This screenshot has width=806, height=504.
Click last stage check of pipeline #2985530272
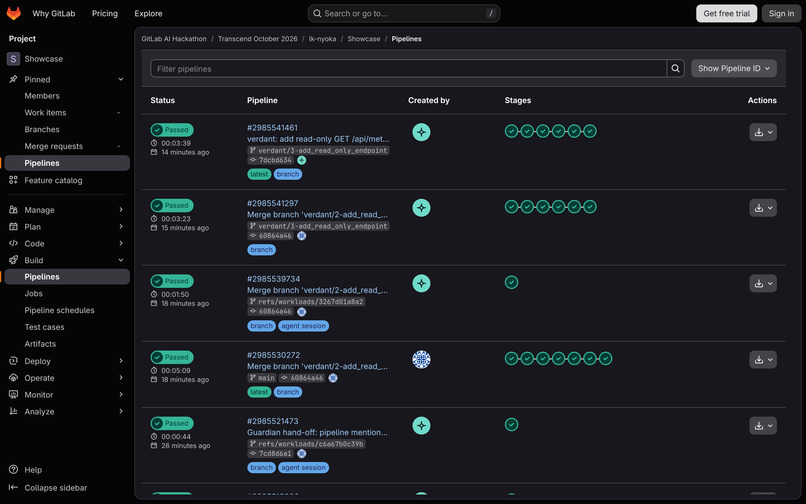pyautogui.click(x=606, y=358)
